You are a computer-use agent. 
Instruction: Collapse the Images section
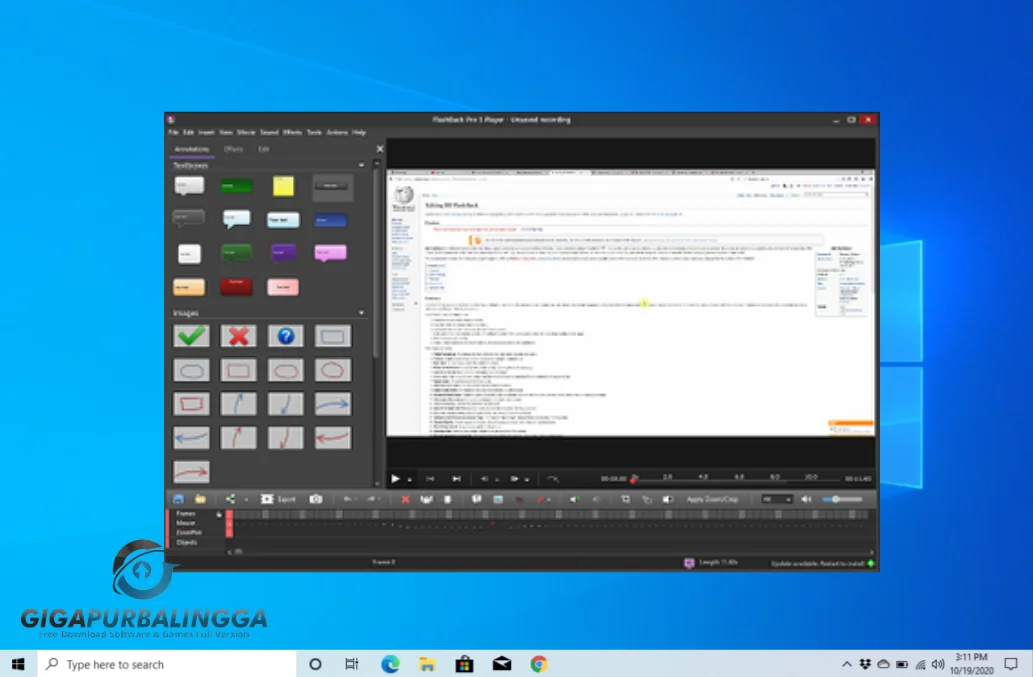point(361,313)
